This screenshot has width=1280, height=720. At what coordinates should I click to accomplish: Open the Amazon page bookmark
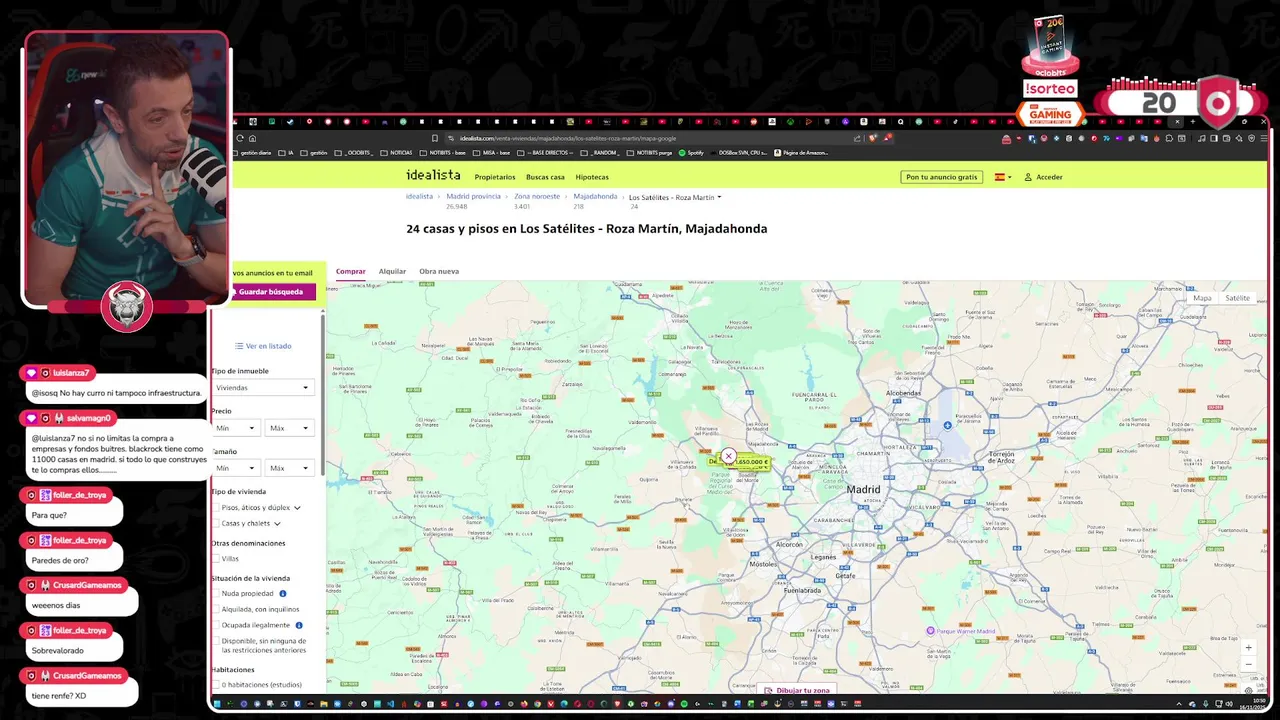tap(799, 153)
